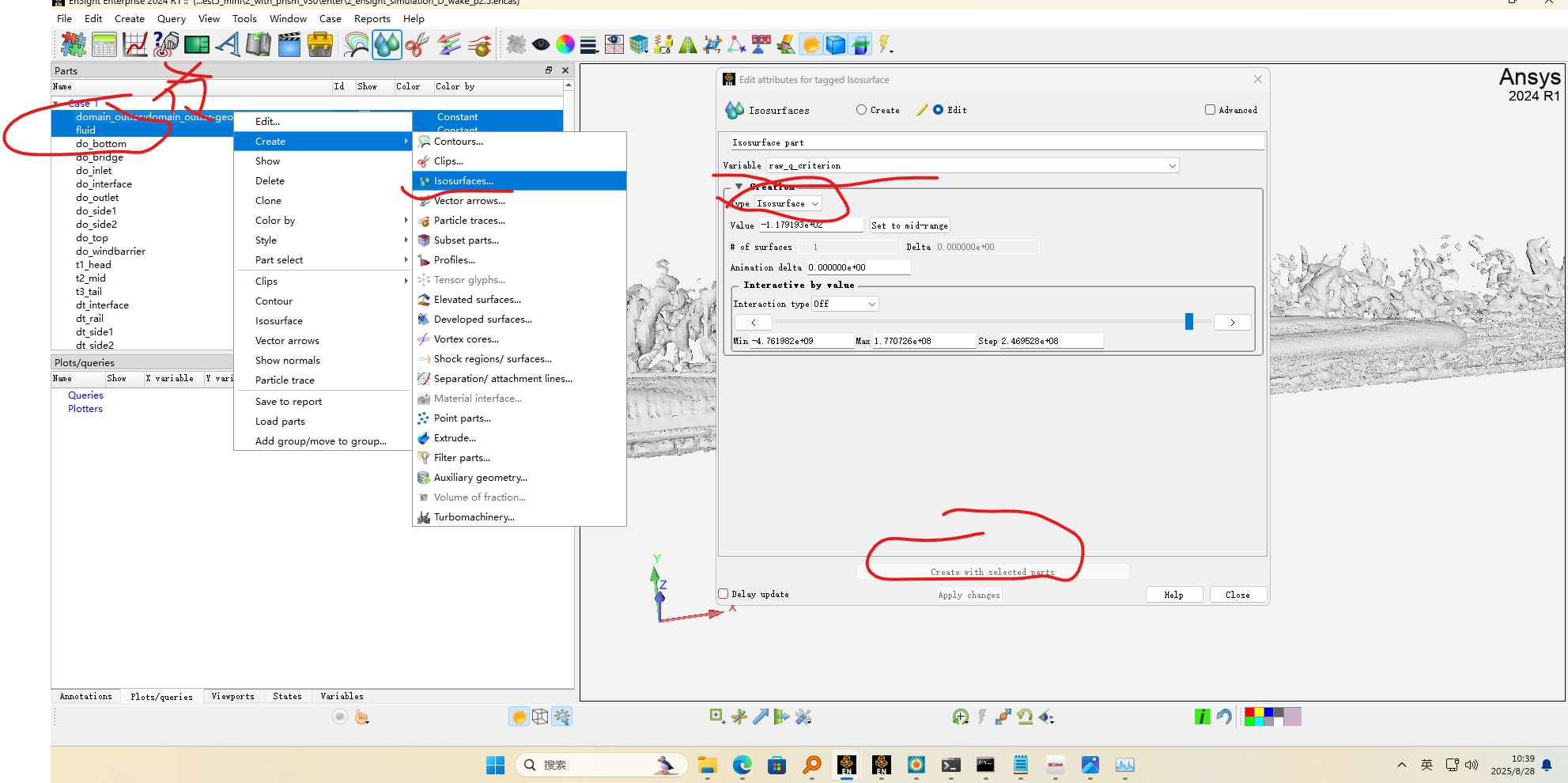Choose Vortex cores from the submenu
The height and width of the screenshot is (783, 1568).
click(466, 339)
